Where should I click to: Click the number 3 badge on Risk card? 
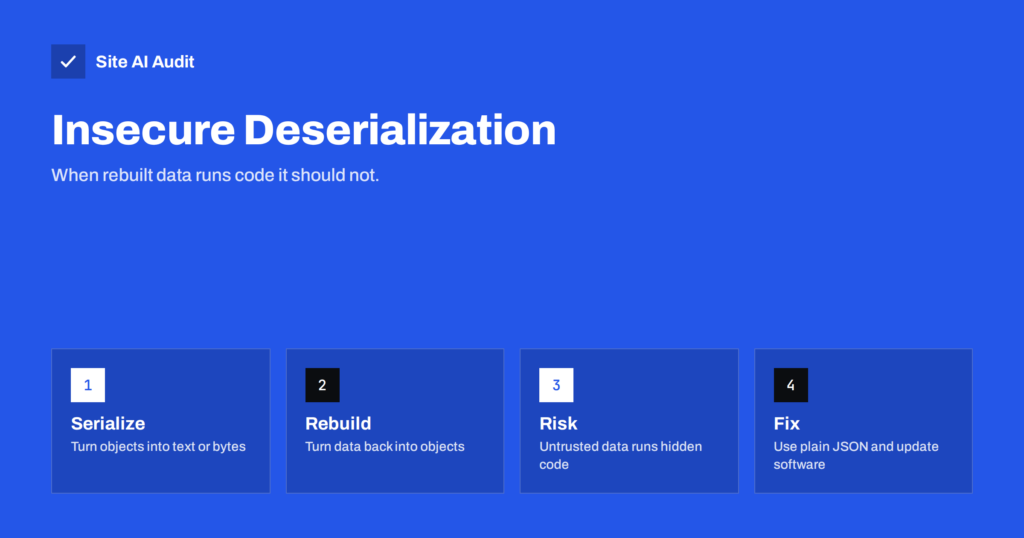[x=556, y=385]
